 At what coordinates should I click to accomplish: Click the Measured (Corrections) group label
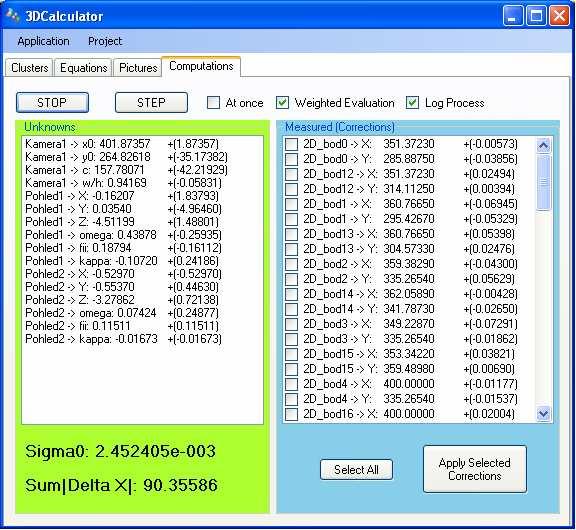click(x=340, y=127)
